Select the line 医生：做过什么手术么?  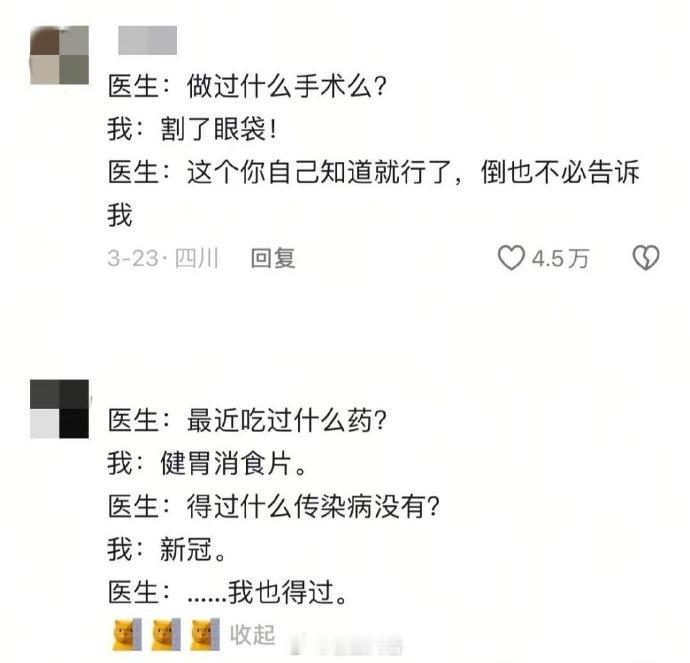pos(247,86)
